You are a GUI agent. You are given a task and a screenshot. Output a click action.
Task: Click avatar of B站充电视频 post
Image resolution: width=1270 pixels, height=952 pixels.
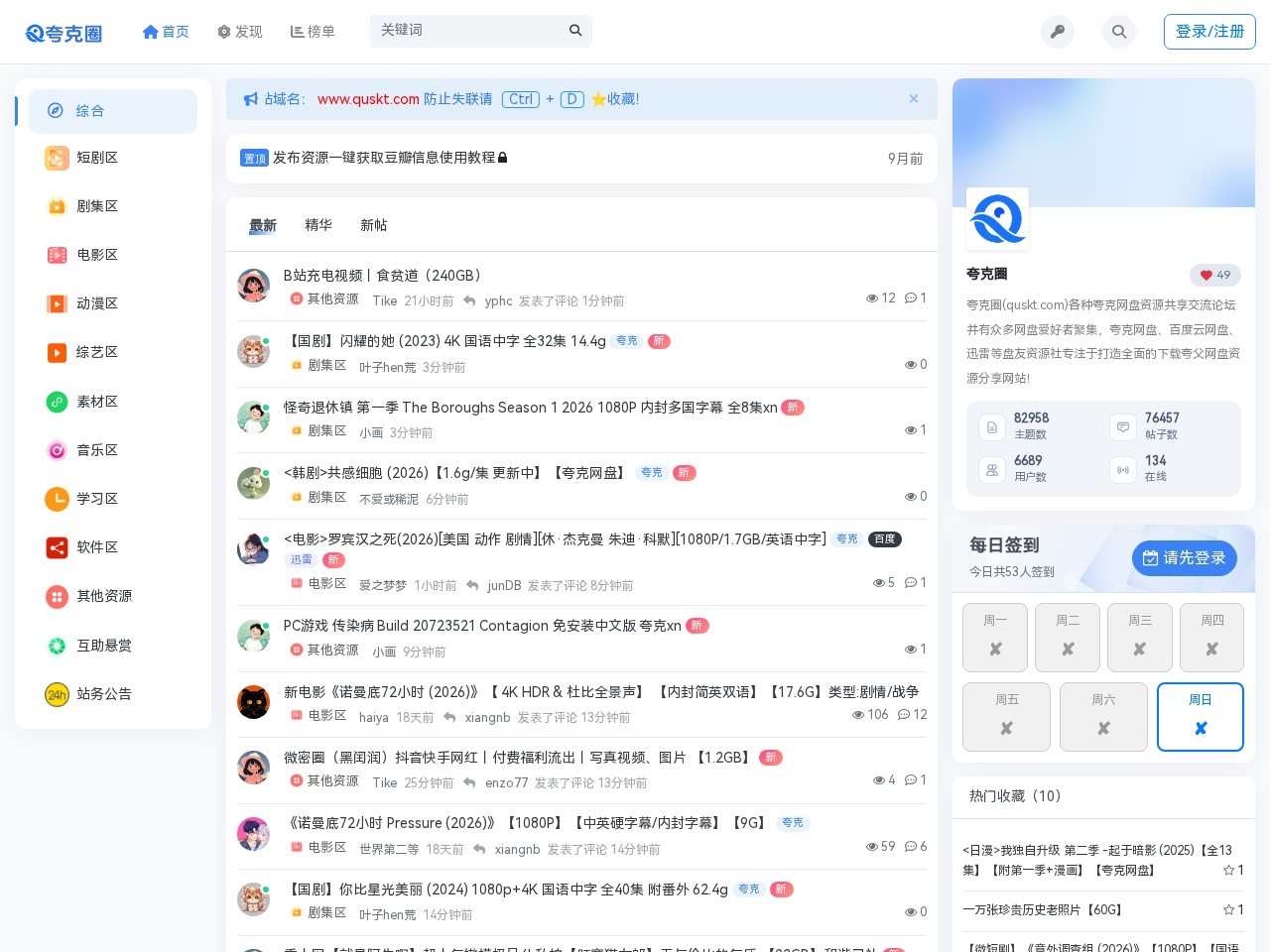[x=254, y=286]
